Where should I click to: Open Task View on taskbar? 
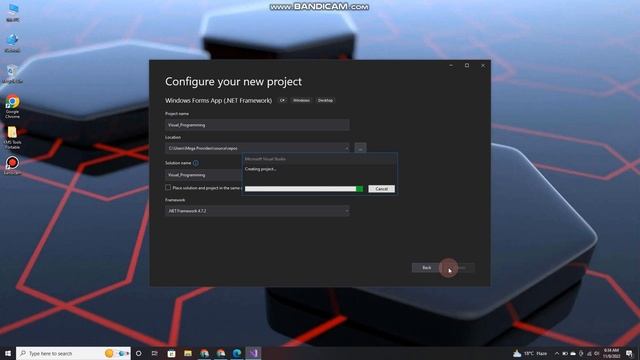(x=155, y=353)
